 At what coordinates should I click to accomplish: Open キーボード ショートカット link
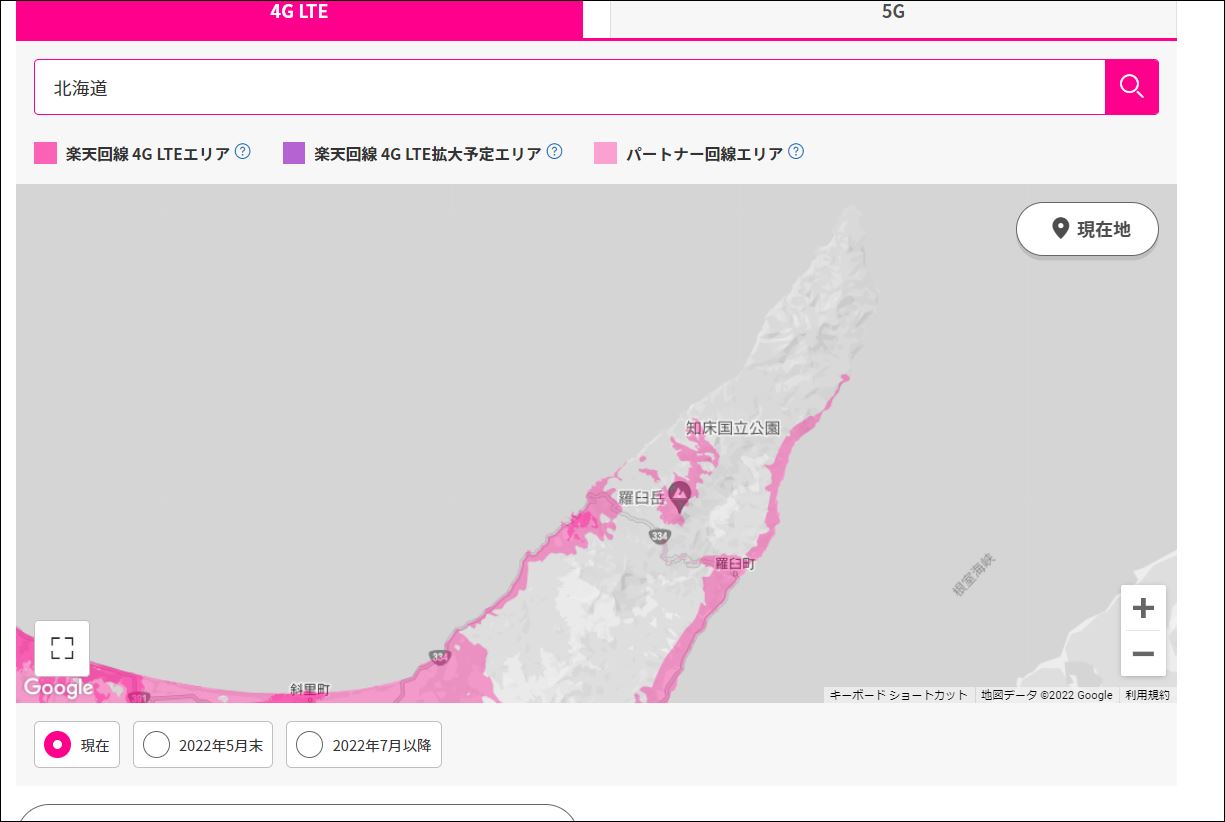[x=898, y=695]
